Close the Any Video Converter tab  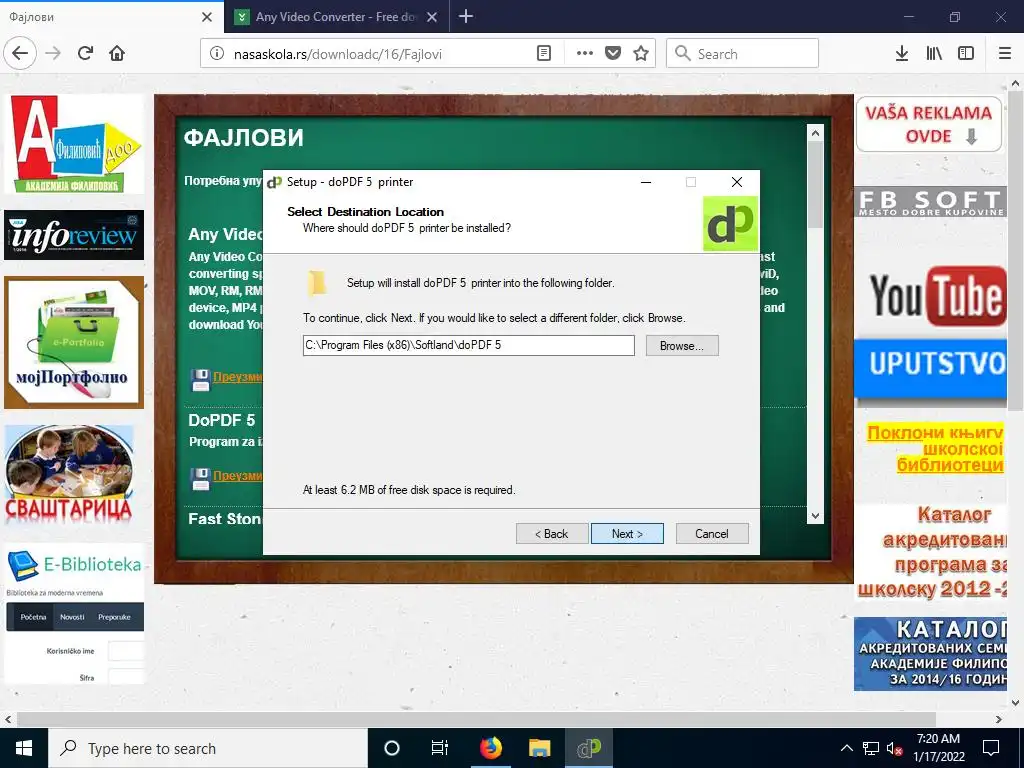tap(432, 17)
